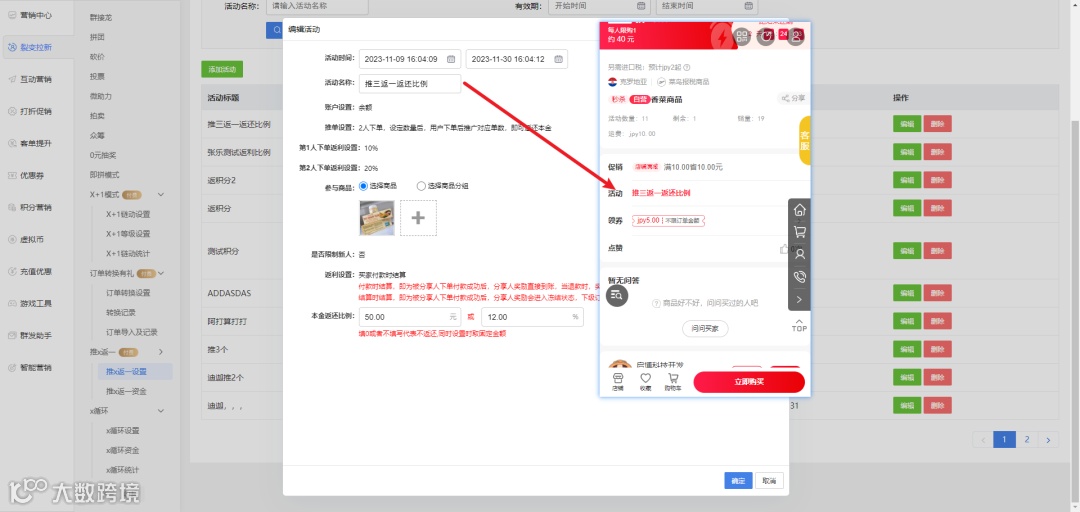Image resolution: width=1080 pixels, height=512 pixels.
Task: Click the product image thumbnail in the dialog
Action: (377, 218)
